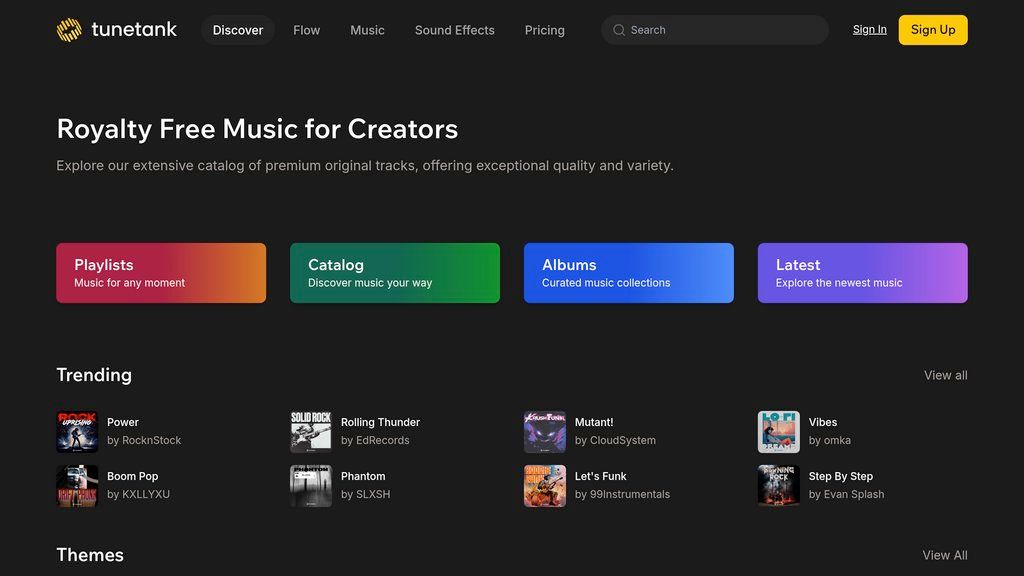This screenshot has width=1024, height=576.
Task: Open the Discover tab
Action: click(238, 30)
